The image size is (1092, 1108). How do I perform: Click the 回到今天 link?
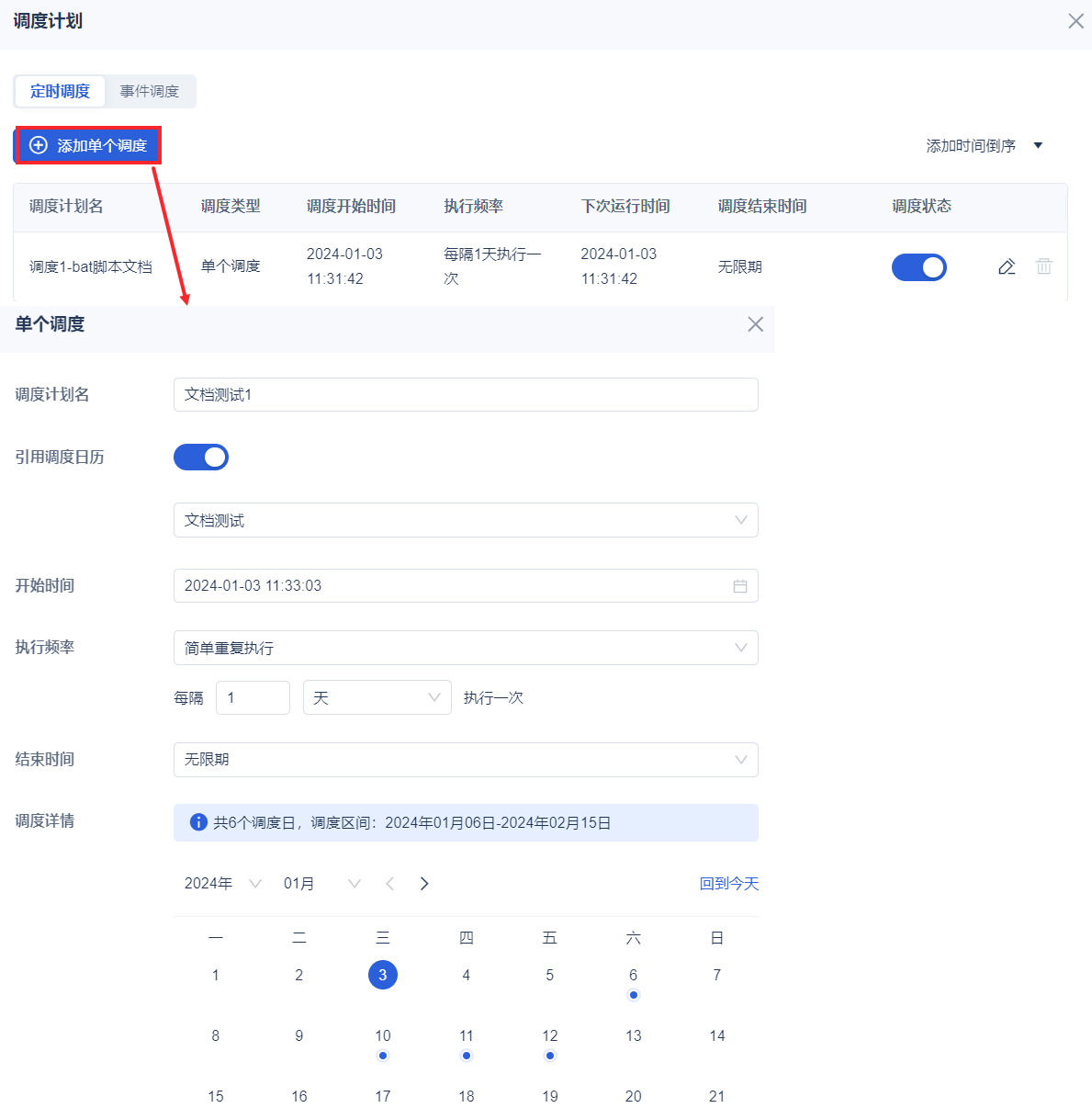click(728, 884)
